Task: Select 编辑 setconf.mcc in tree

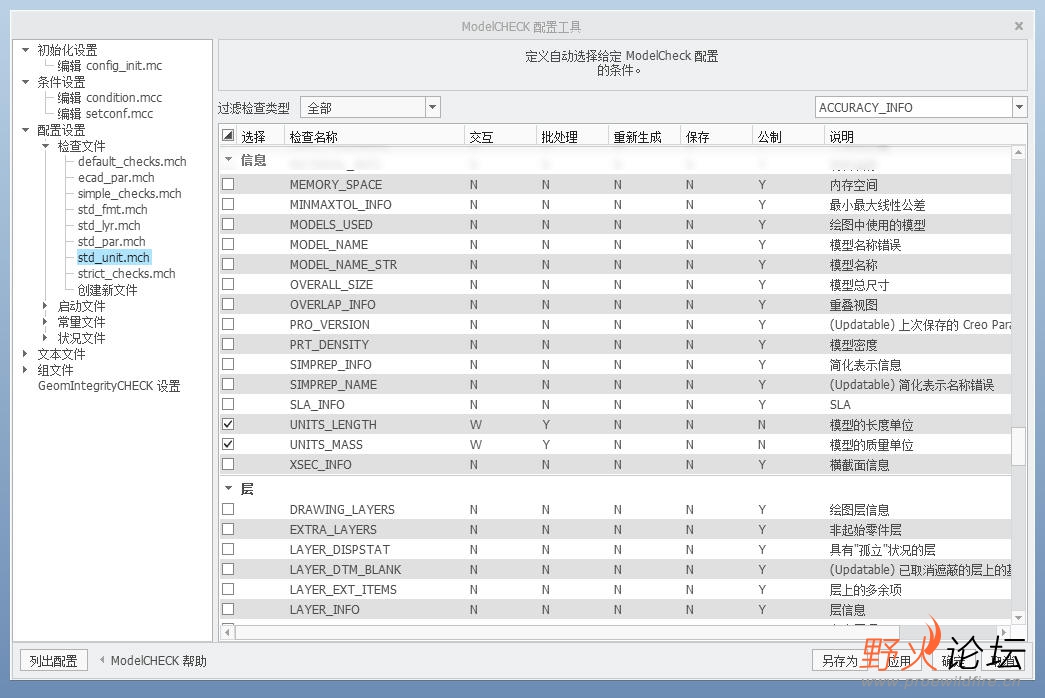Action: click(105, 113)
